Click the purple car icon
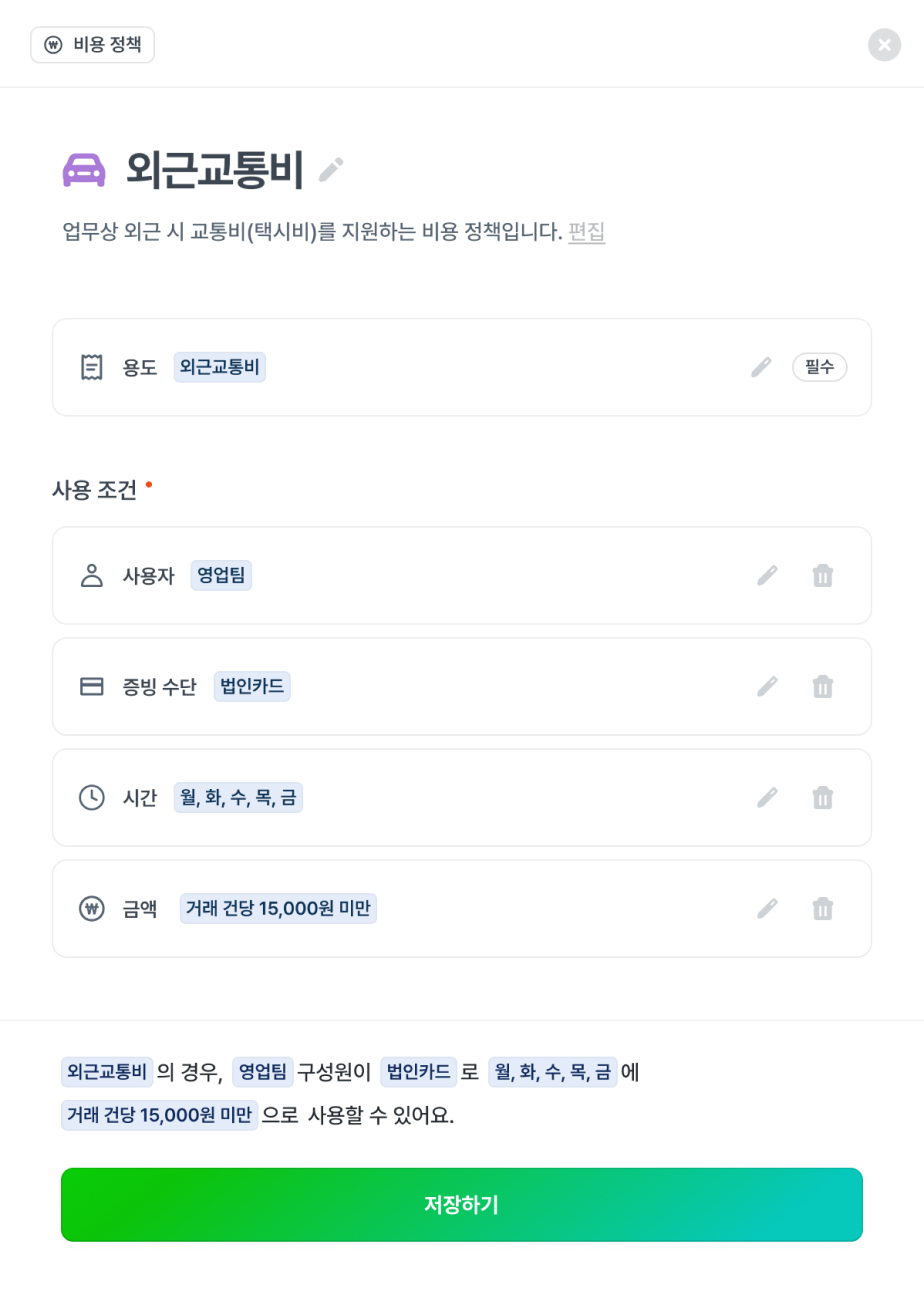 click(84, 170)
